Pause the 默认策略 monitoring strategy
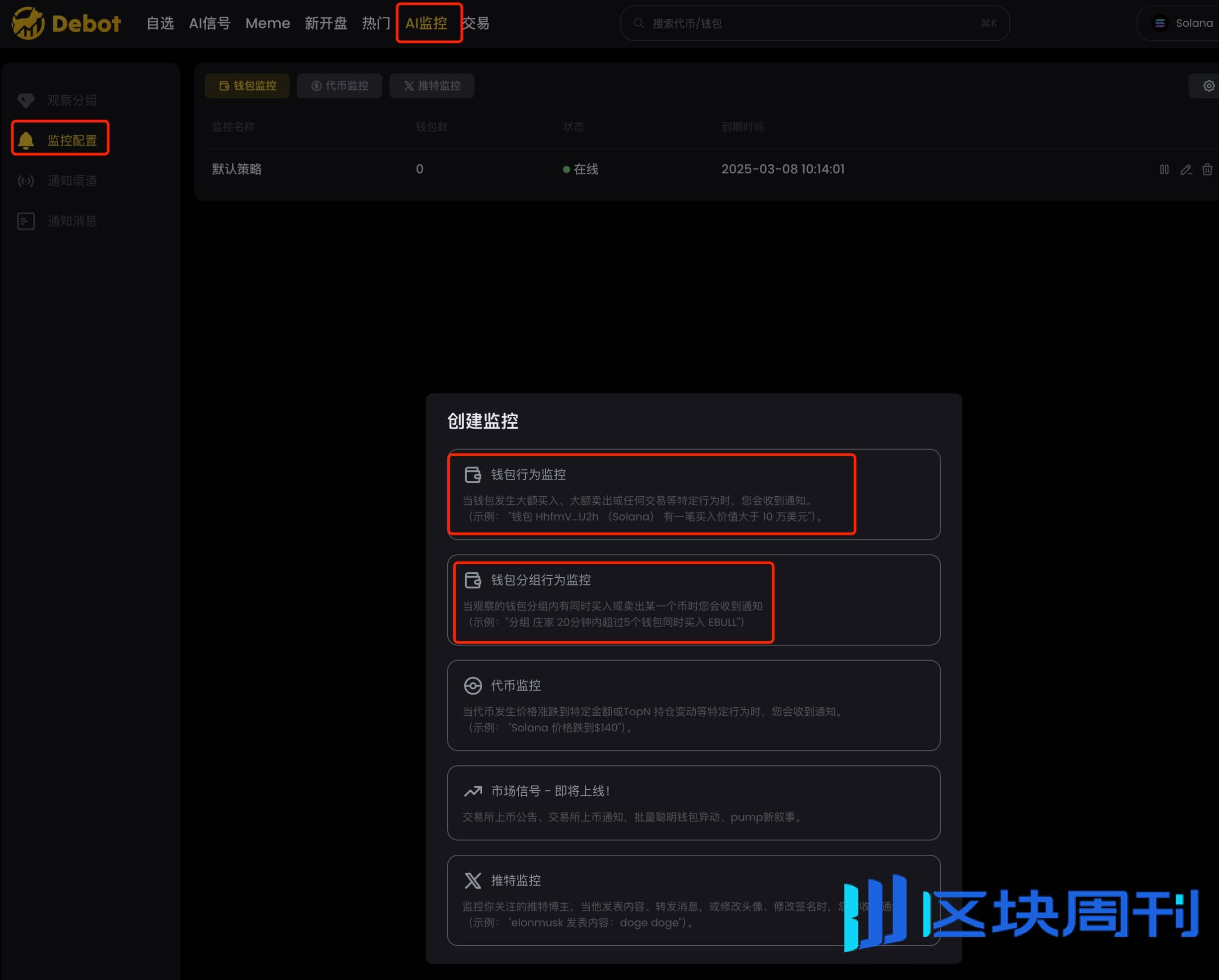1219x980 pixels. pyautogui.click(x=1164, y=169)
